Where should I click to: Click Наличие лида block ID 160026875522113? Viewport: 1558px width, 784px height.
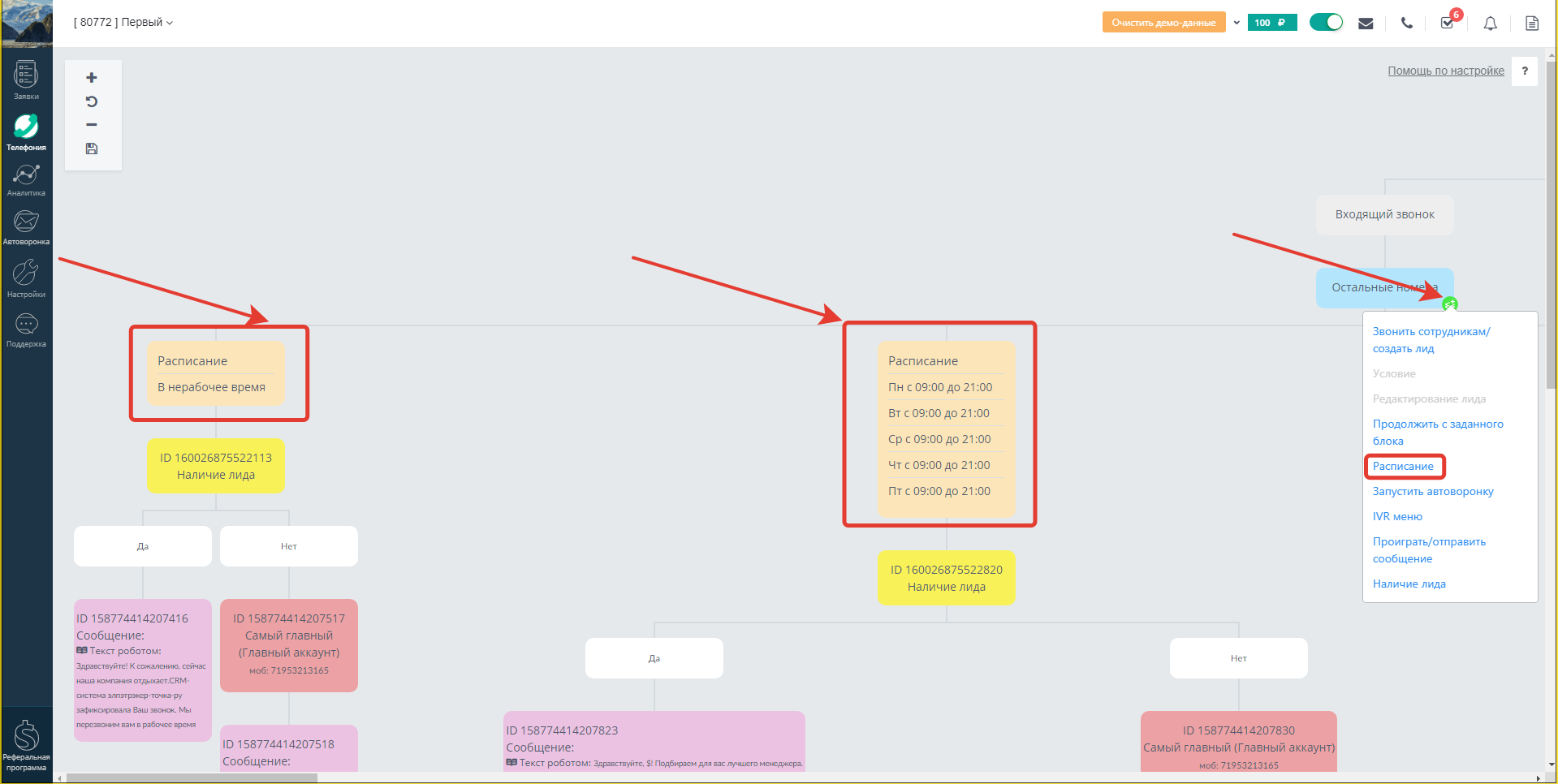tap(216, 466)
